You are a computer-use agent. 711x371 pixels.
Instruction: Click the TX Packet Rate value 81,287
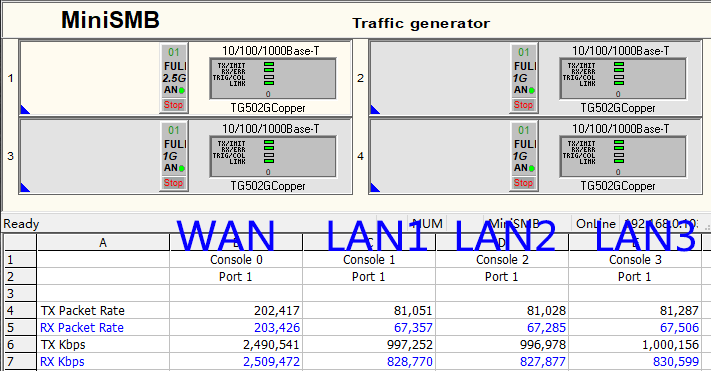679,311
